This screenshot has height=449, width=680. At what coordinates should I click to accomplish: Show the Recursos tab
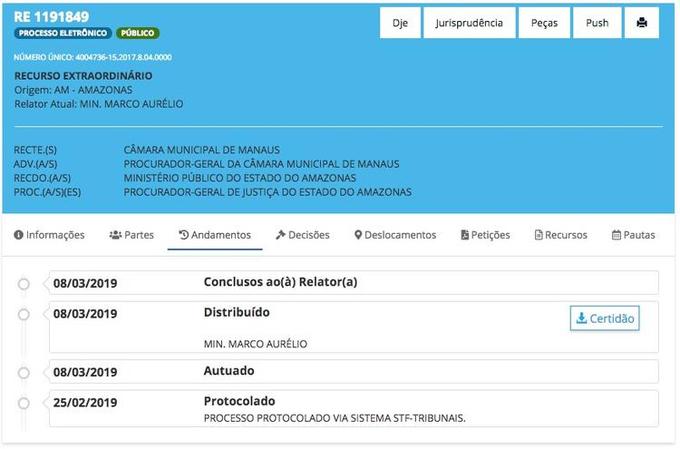[x=561, y=235]
